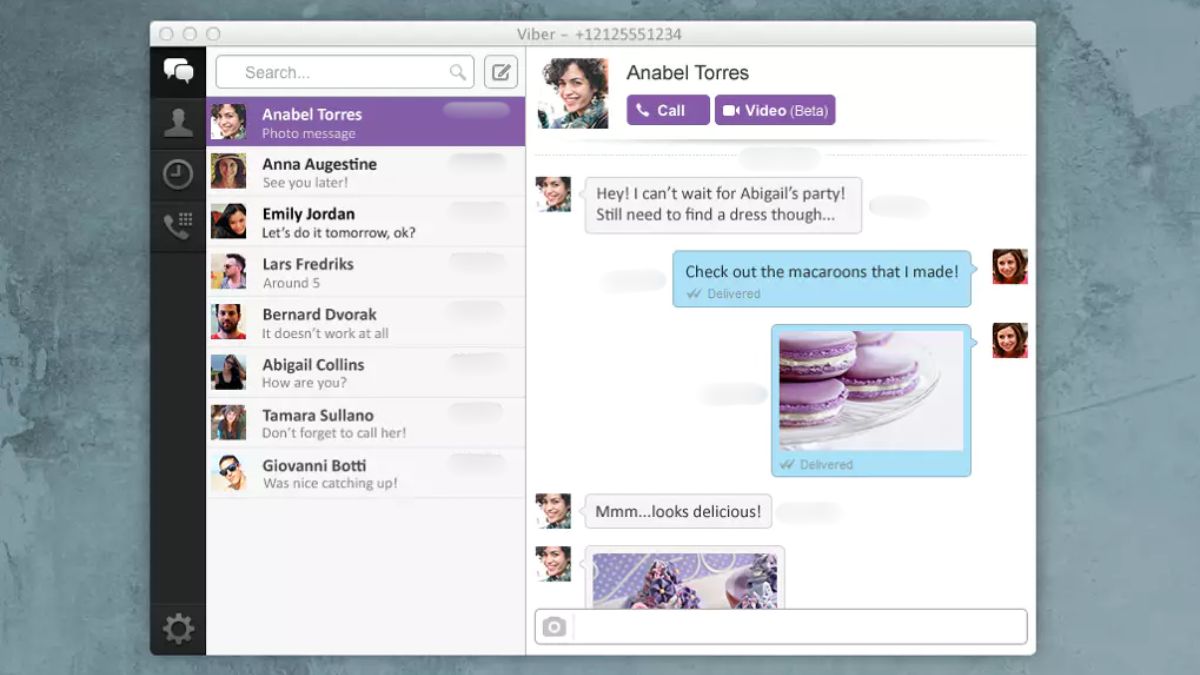The width and height of the screenshot is (1200, 675).
Task: Click Tamara Sullano's avatar in list
Action: [x=228, y=422]
